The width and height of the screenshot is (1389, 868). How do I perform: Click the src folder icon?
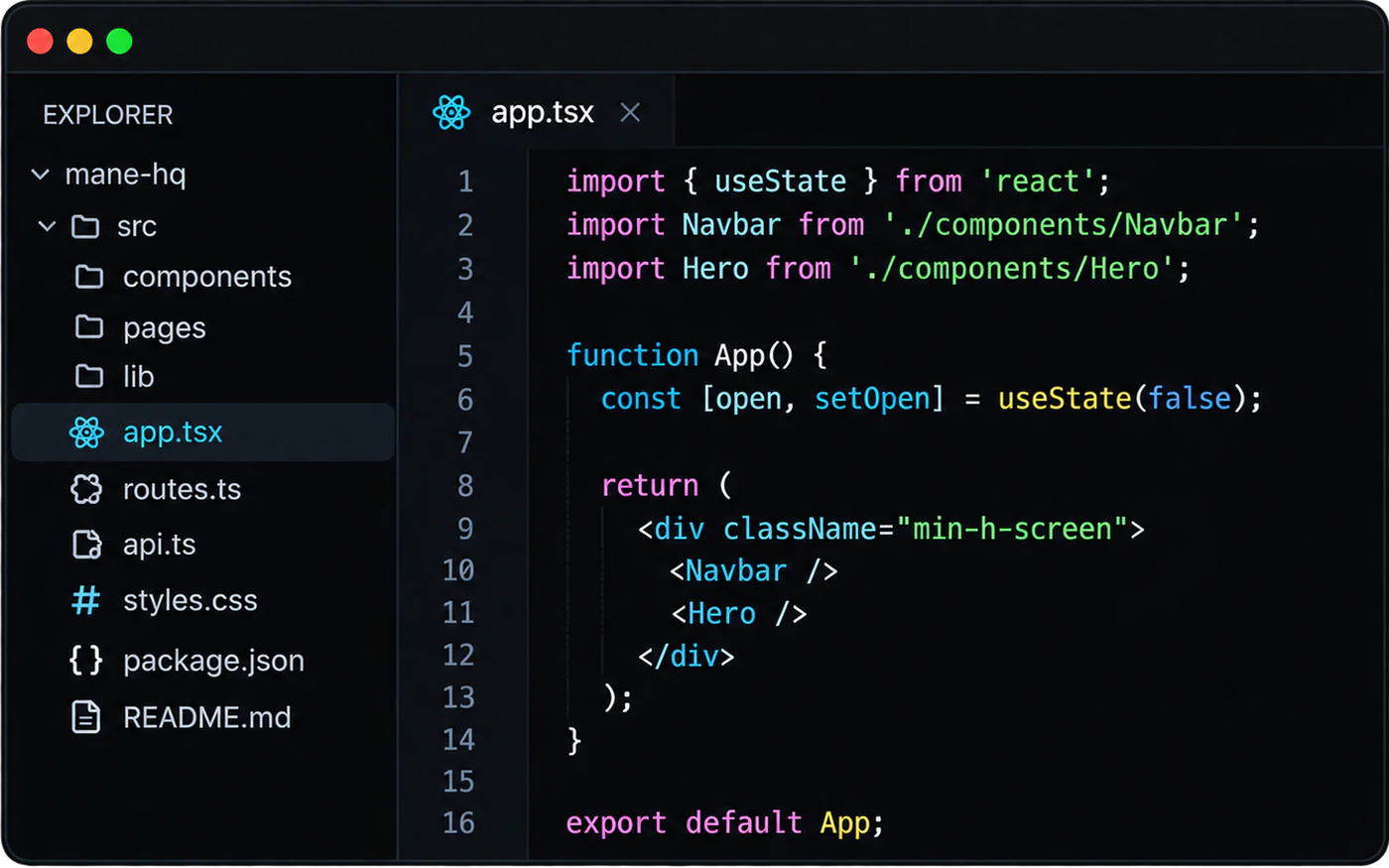pos(85,226)
